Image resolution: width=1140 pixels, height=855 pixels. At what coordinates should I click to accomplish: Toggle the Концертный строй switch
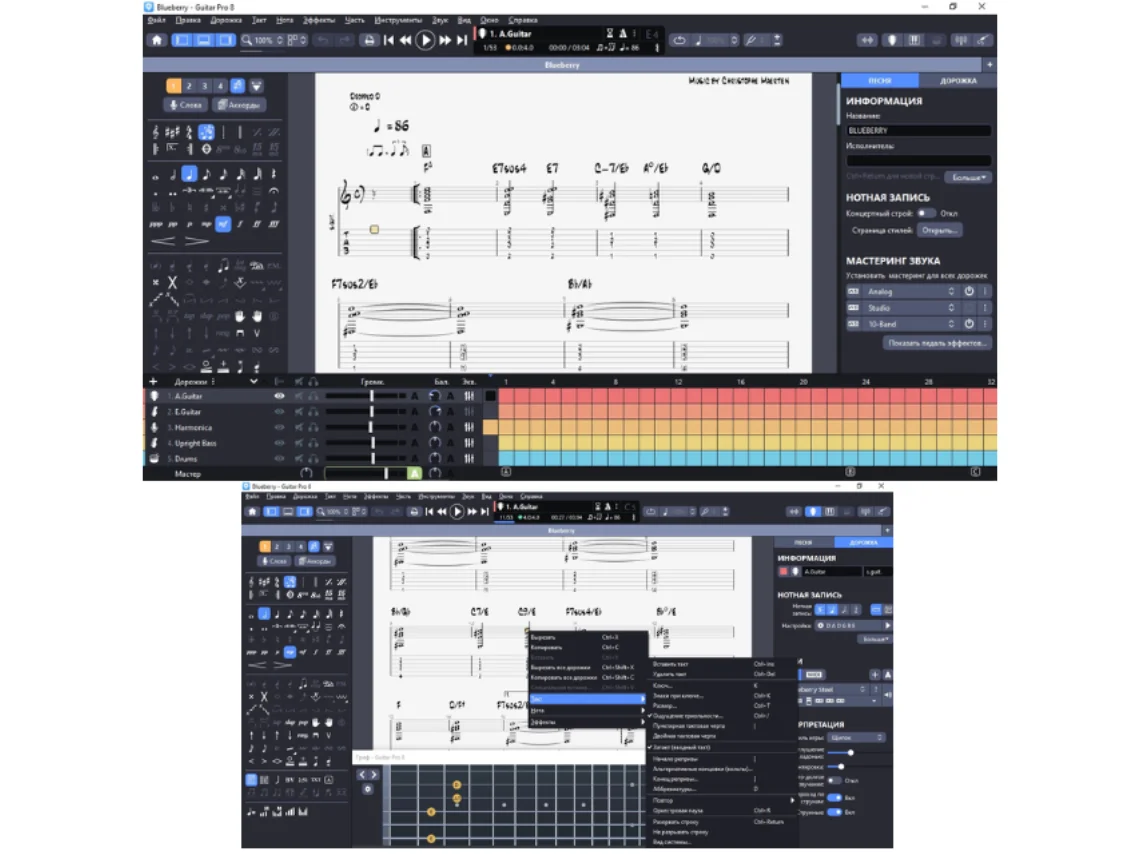pyautogui.click(x=926, y=213)
